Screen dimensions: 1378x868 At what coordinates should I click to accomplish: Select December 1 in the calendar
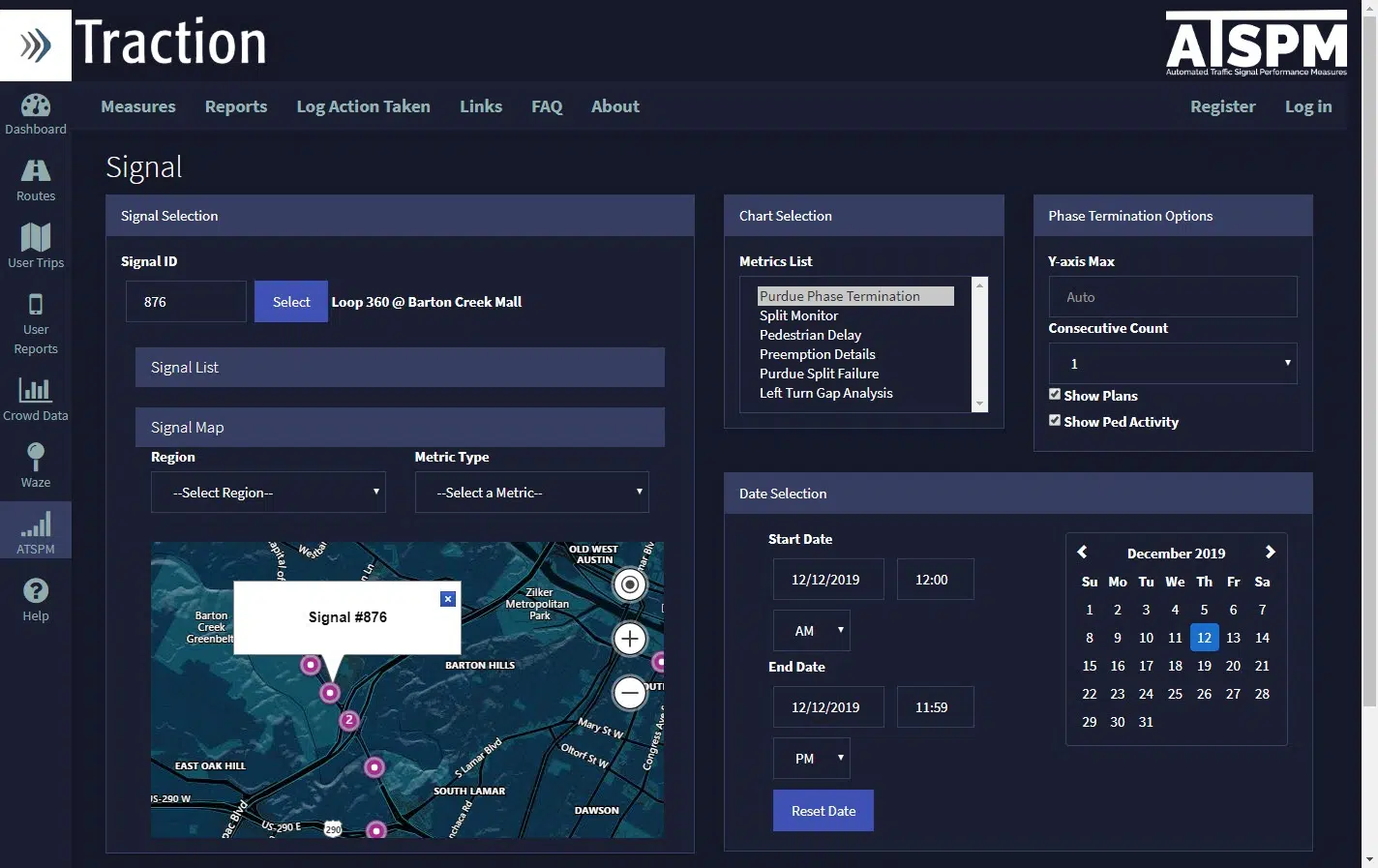tap(1090, 610)
